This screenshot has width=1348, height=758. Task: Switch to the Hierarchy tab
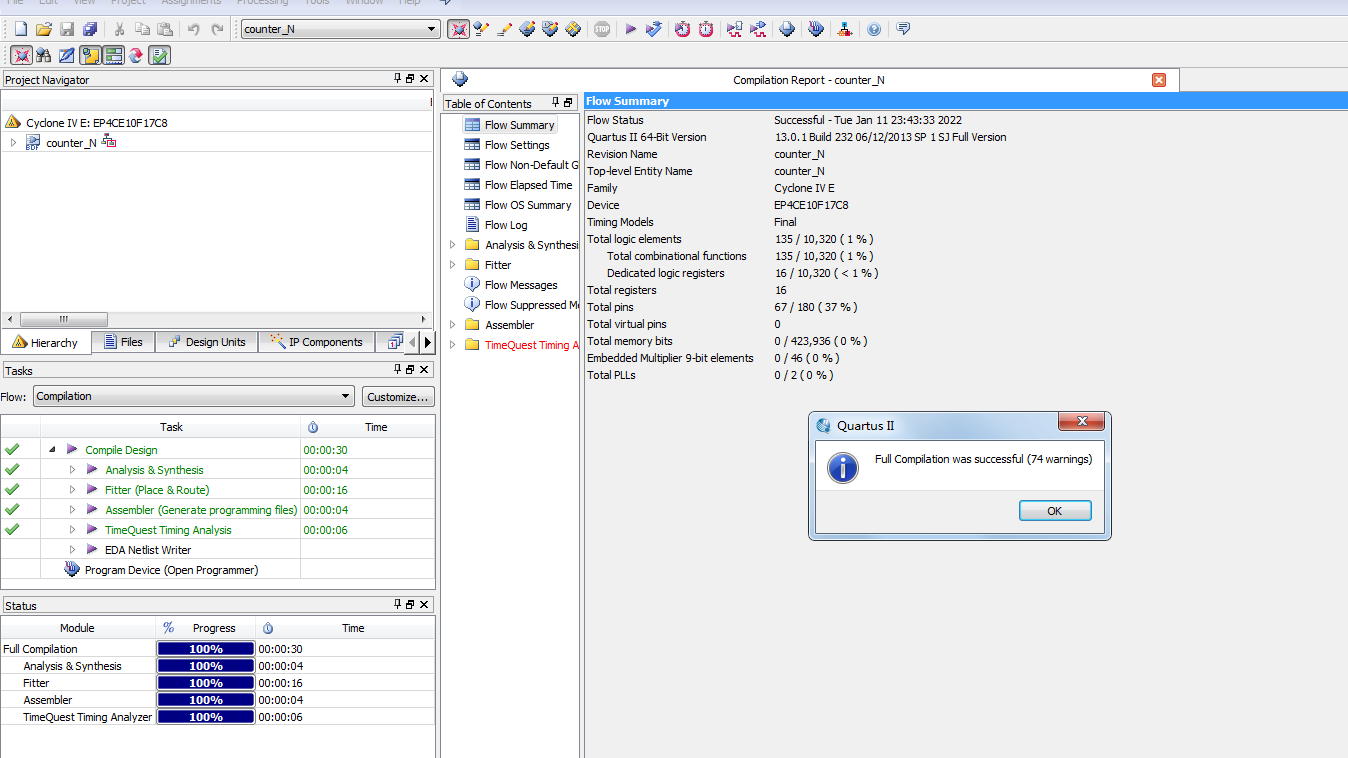(46, 342)
